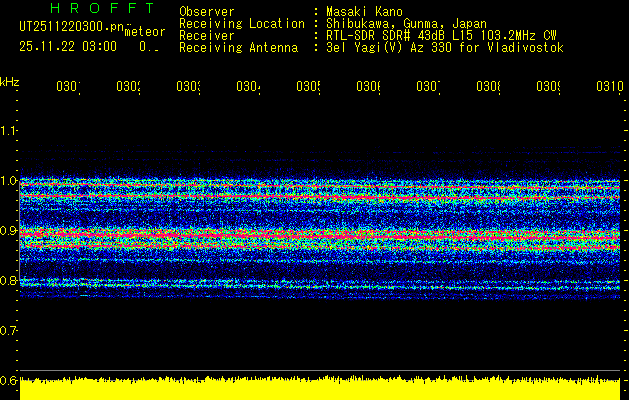The width and height of the screenshot is (629, 400).
Task: Select the 3el Yagi antenna description
Action: 445,47
